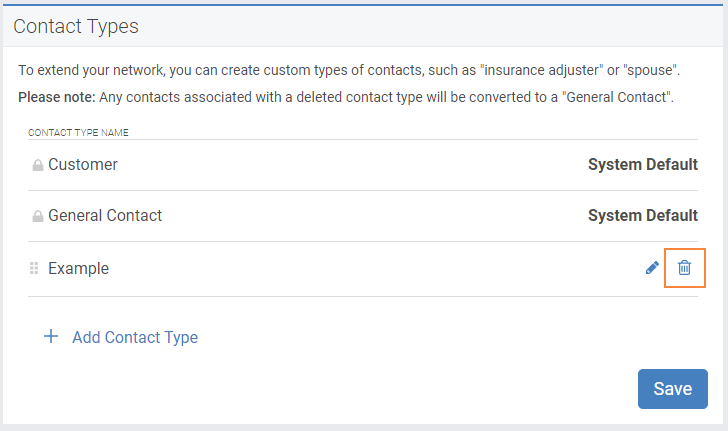Click the plus icon for adding a type
The image size is (728, 431).
(51, 336)
